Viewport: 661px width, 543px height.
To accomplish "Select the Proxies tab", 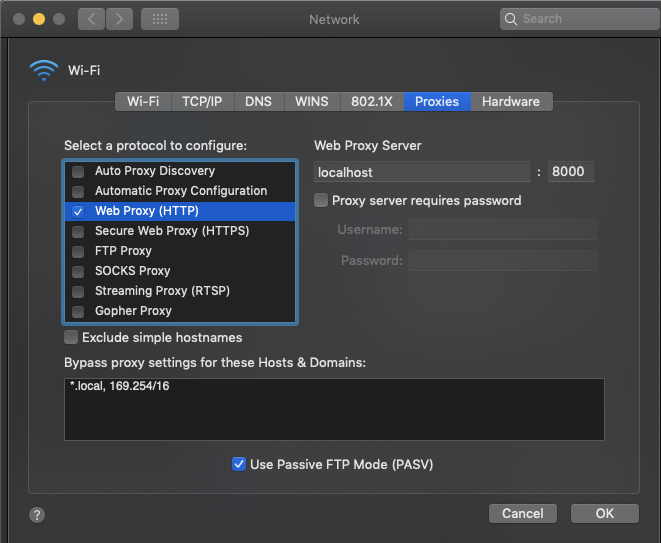I will tap(437, 102).
